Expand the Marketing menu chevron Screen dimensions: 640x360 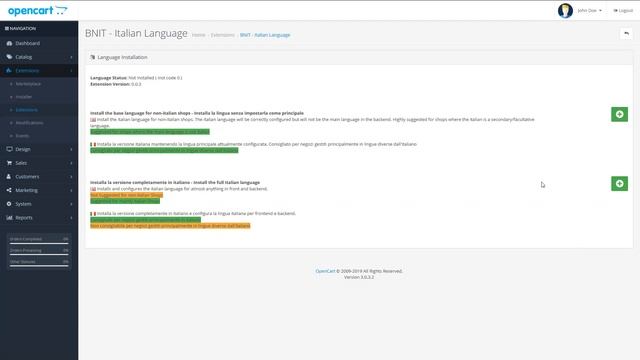[71, 190]
